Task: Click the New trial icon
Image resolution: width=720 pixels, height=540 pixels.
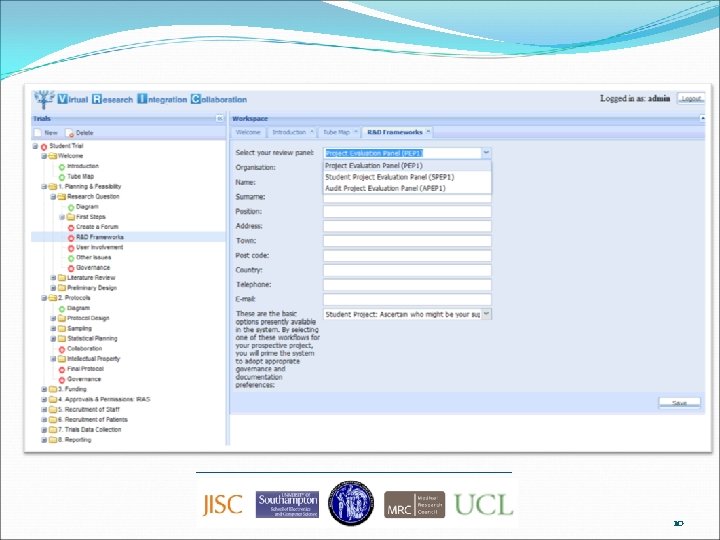Action: pyautogui.click(x=38, y=133)
